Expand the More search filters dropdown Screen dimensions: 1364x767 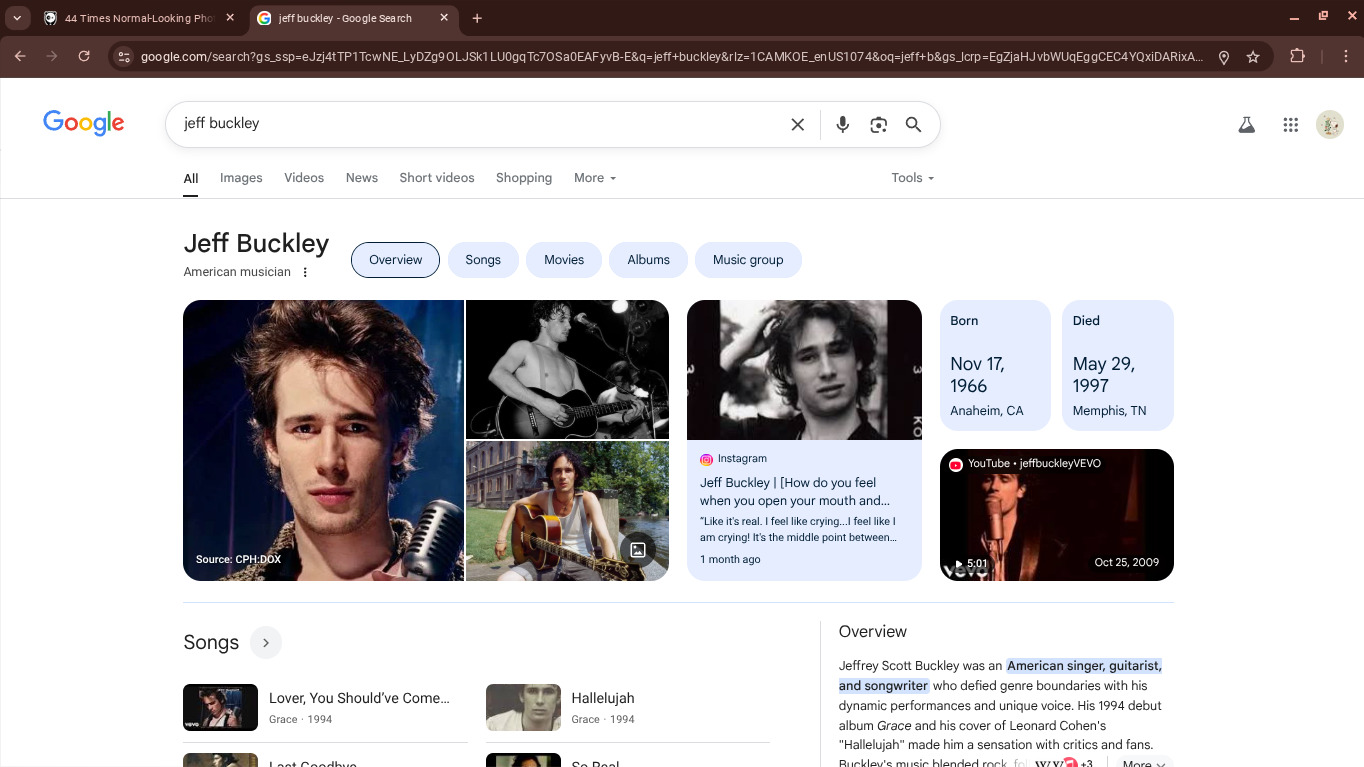pyautogui.click(x=594, y=178)
